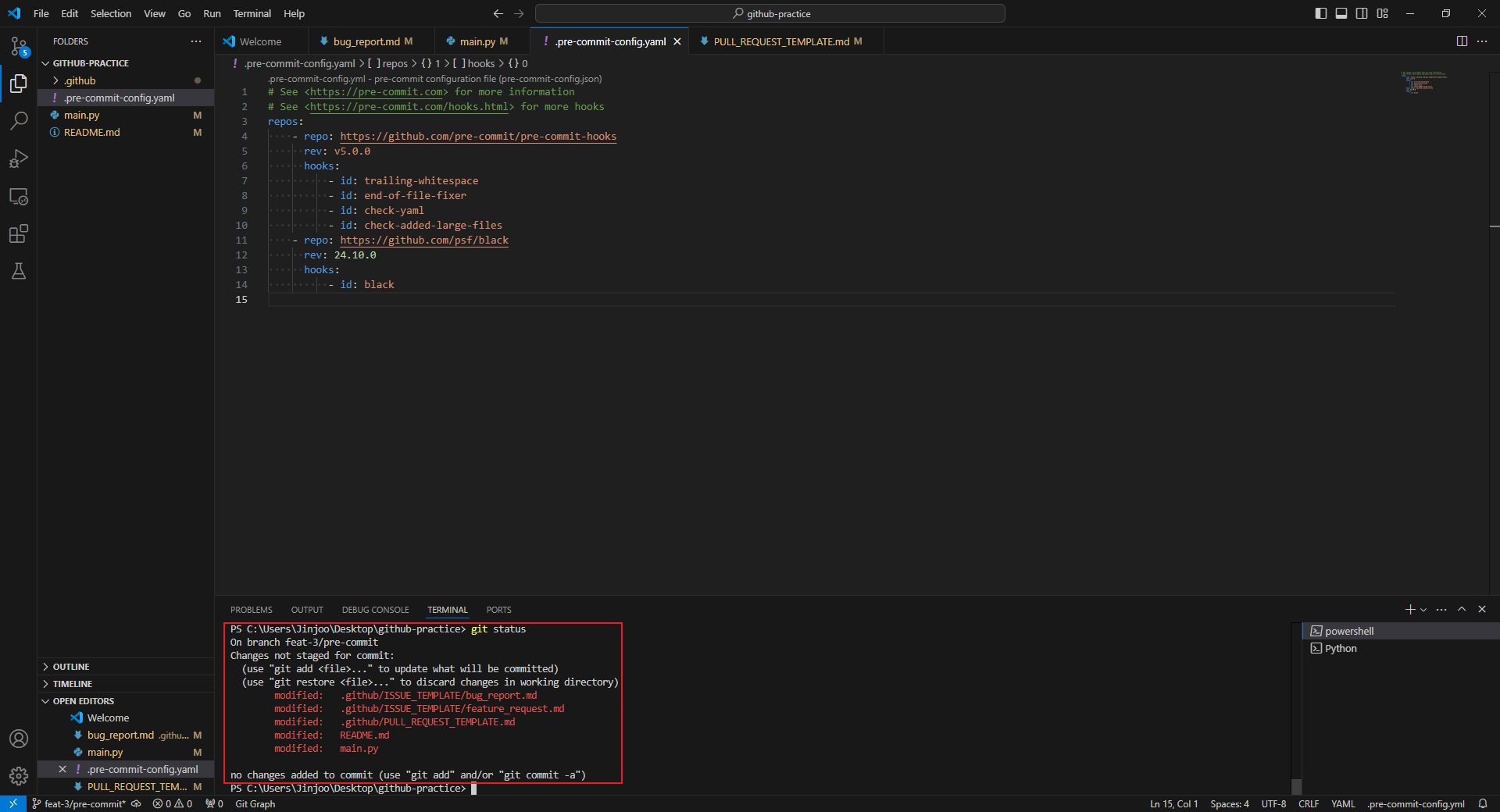1500x812 pixels.
Task: Open editor More Actions ellipsis
Action: click(x=1482, y=41)
